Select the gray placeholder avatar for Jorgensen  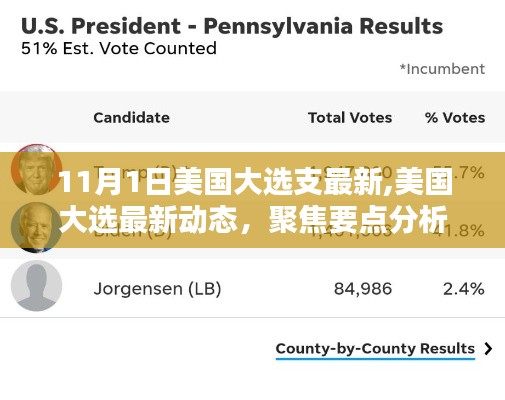(37, 286)
